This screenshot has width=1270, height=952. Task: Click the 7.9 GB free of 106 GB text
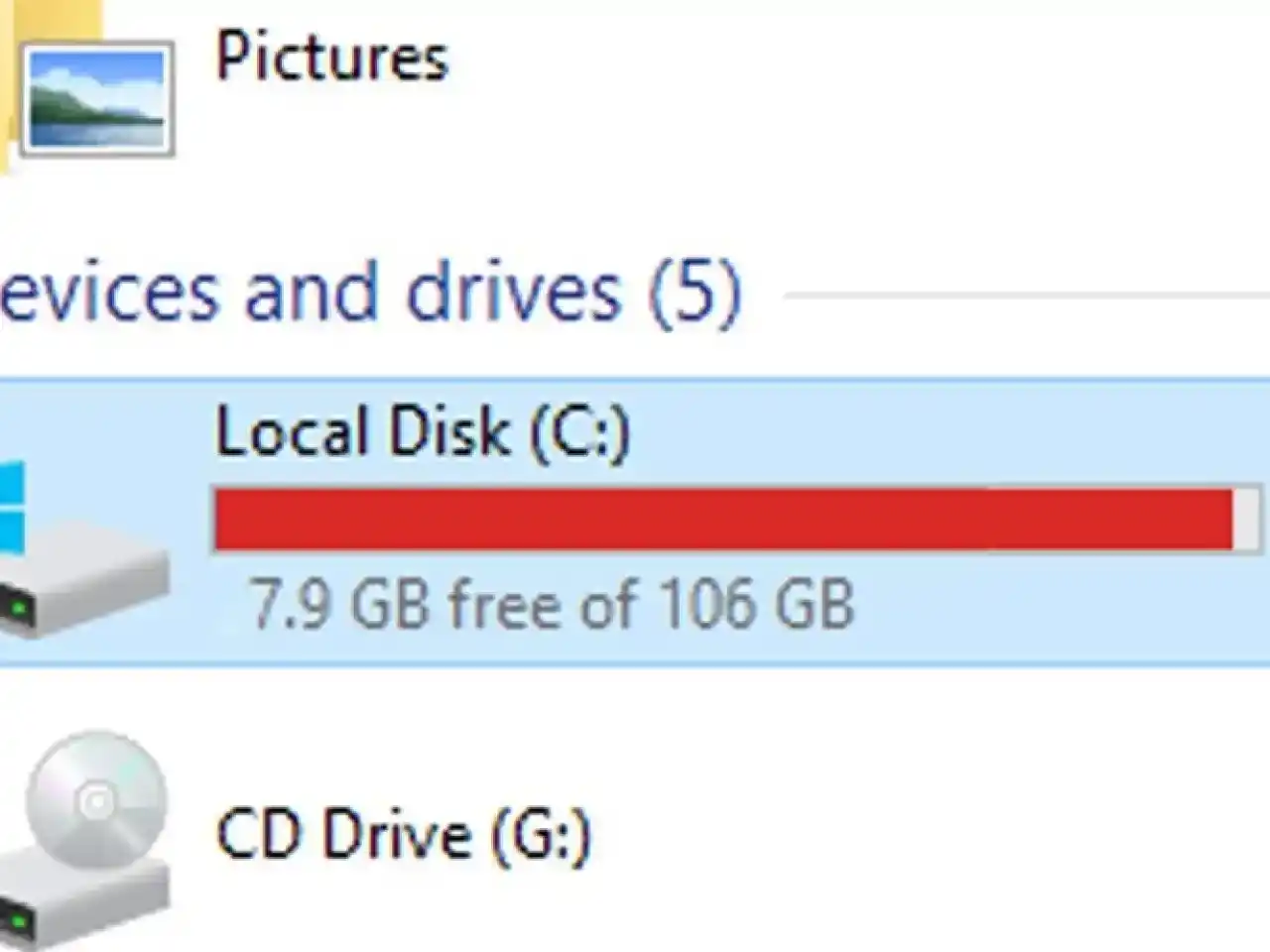pyautogui.click(x=551, y=604)
